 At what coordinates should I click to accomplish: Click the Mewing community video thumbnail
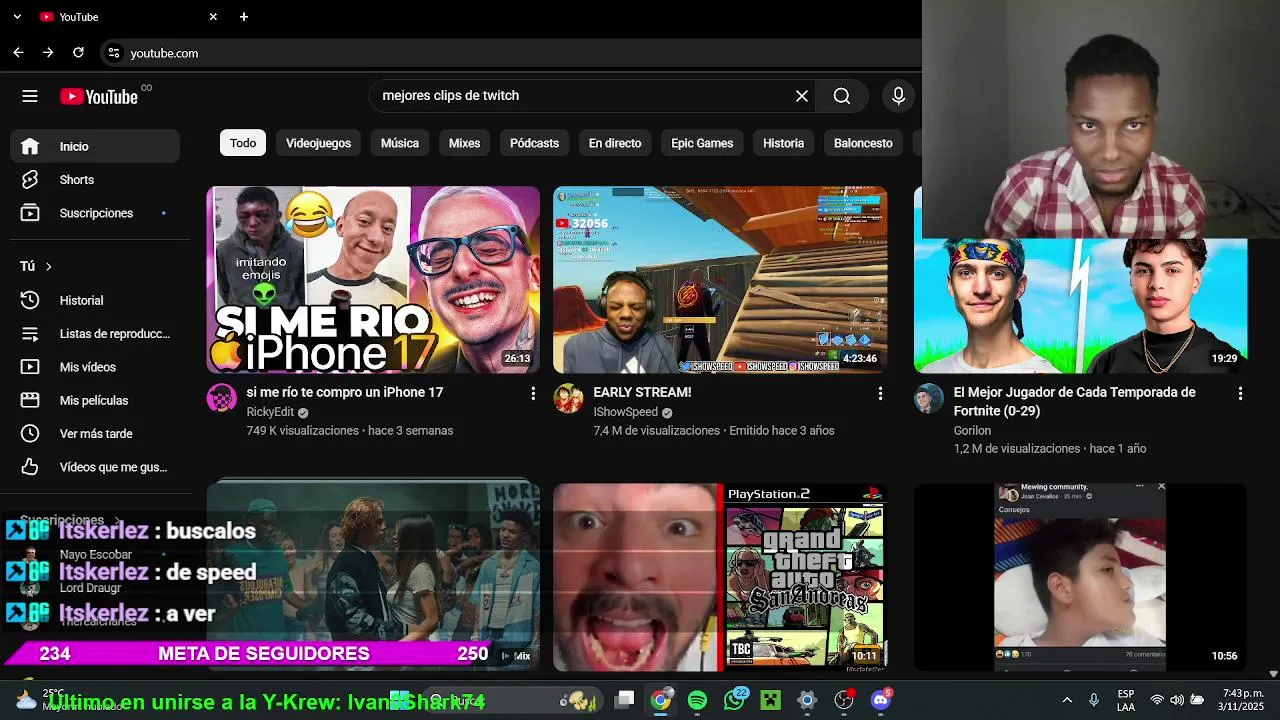point(1080,577)
